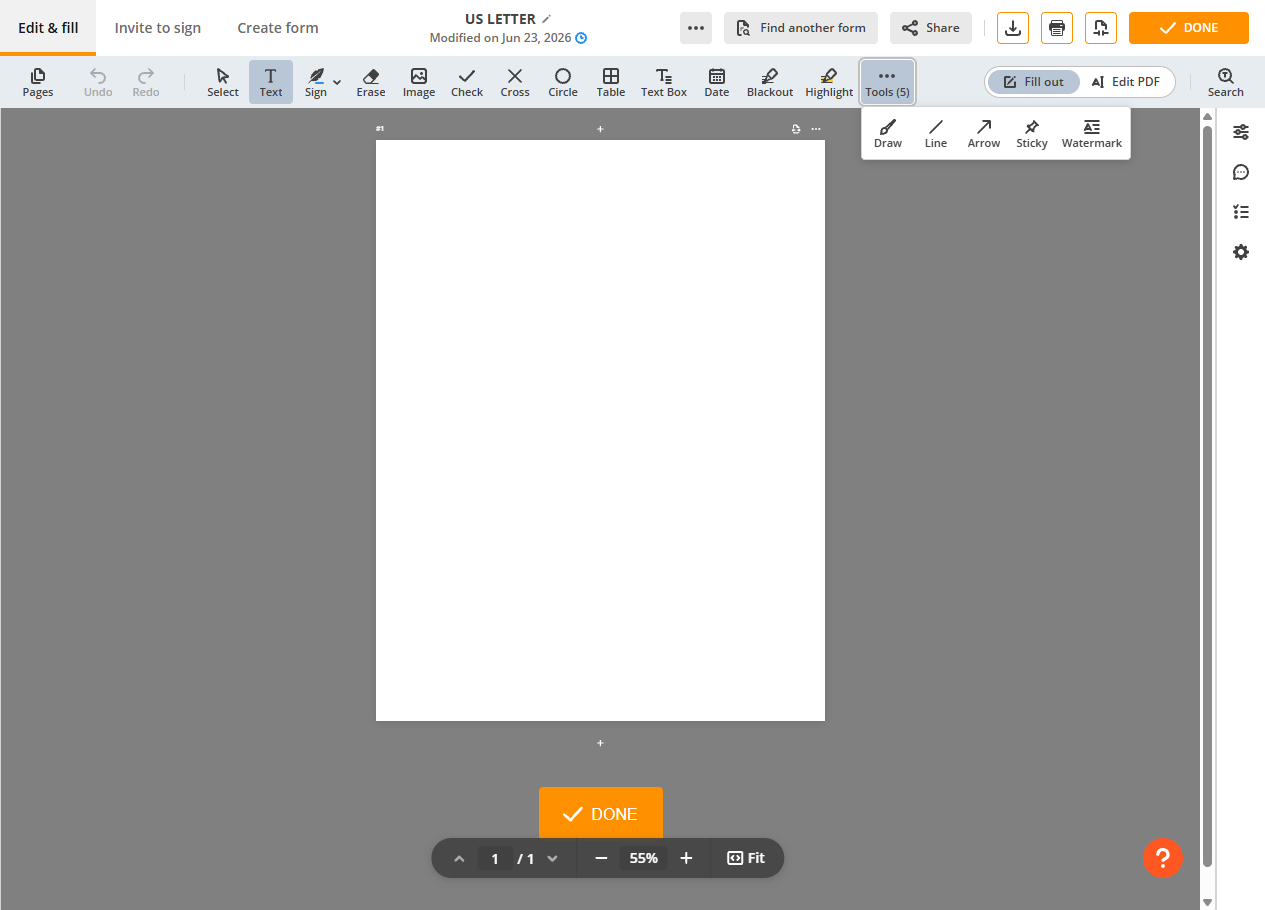This screenshot has width=1265, height=910.
Task: Select the Text Box tool
Action: (x=664, y=82)
